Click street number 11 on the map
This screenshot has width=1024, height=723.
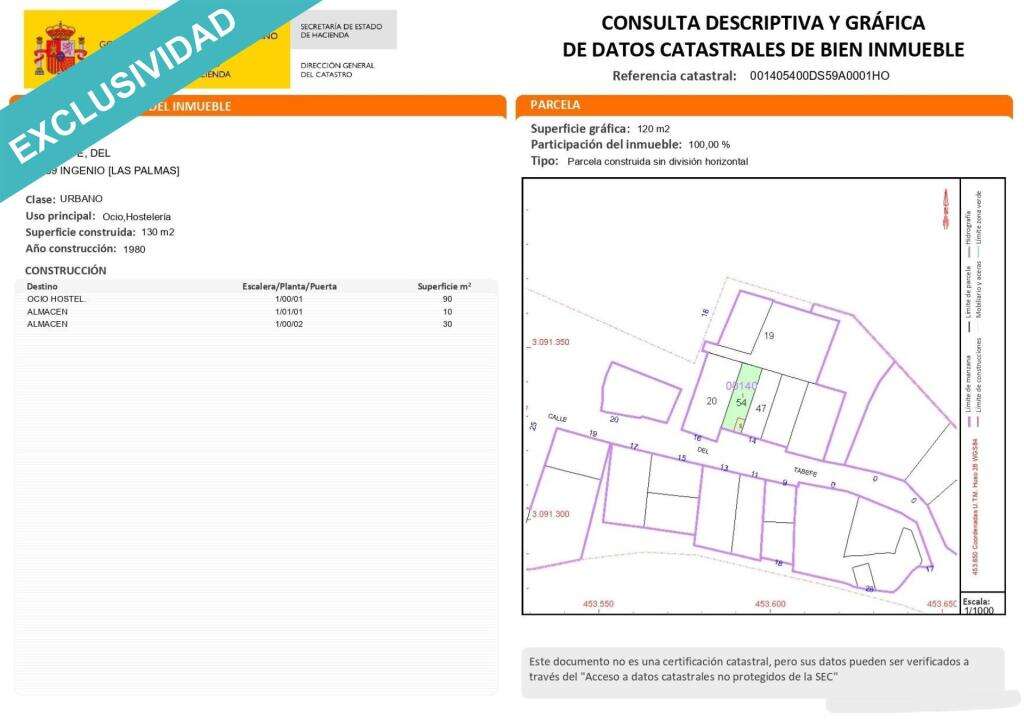(754, 474)
